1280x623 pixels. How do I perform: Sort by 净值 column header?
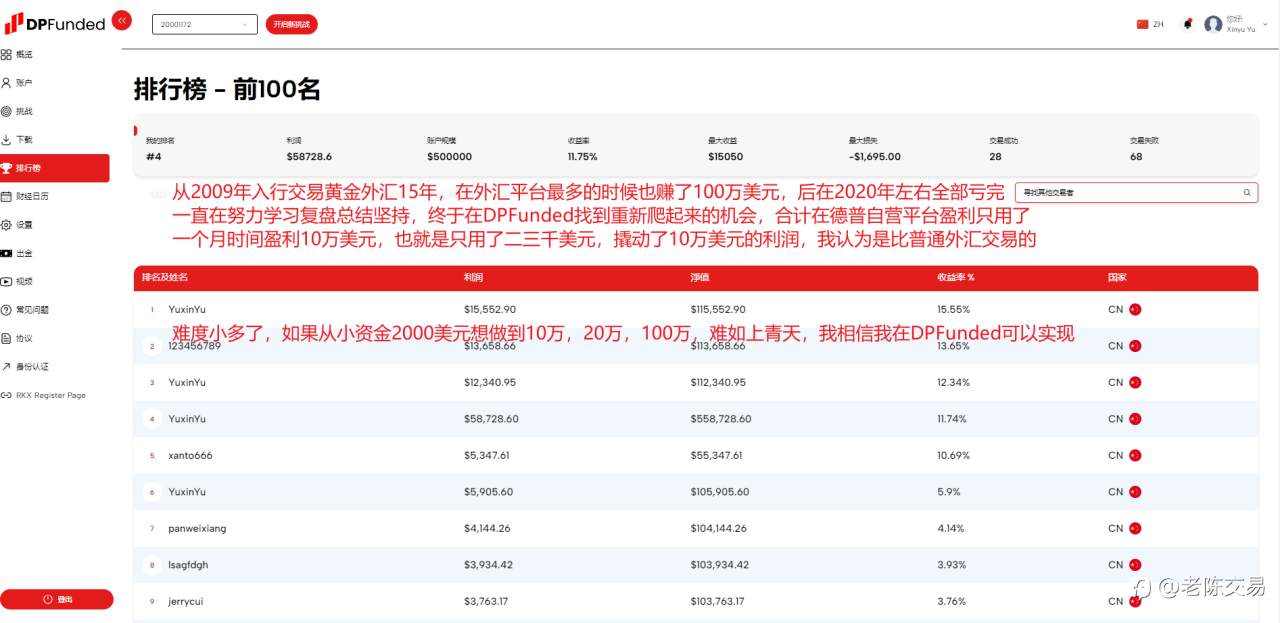tap(699, 277)
